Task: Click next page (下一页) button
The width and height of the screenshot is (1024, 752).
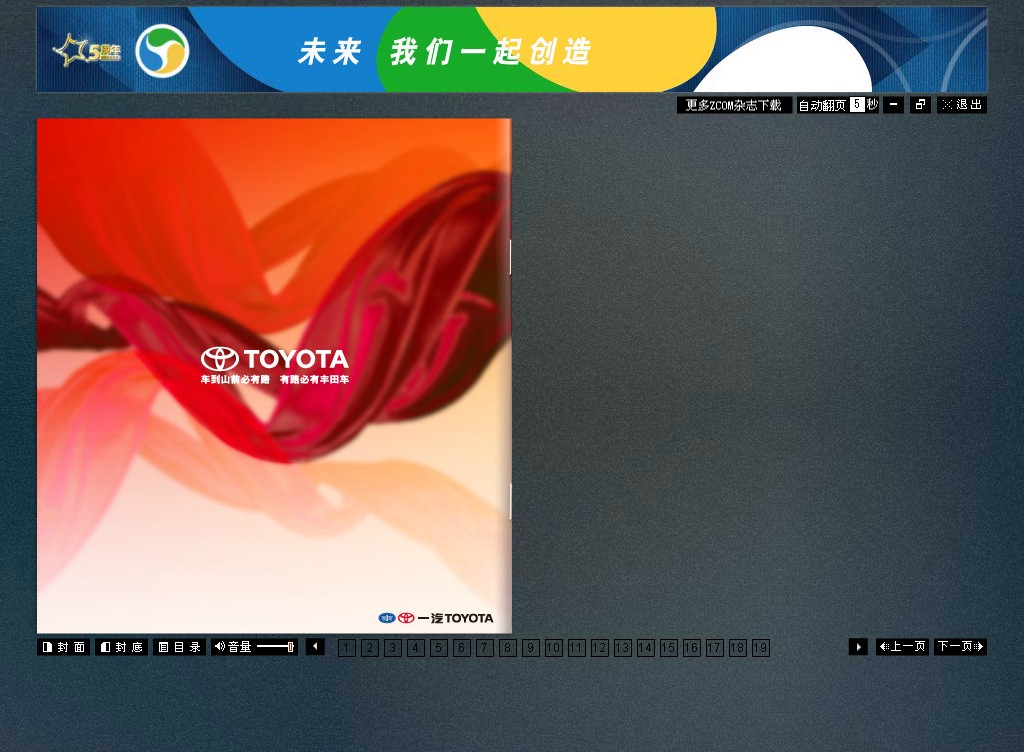Action: (960, 647)
